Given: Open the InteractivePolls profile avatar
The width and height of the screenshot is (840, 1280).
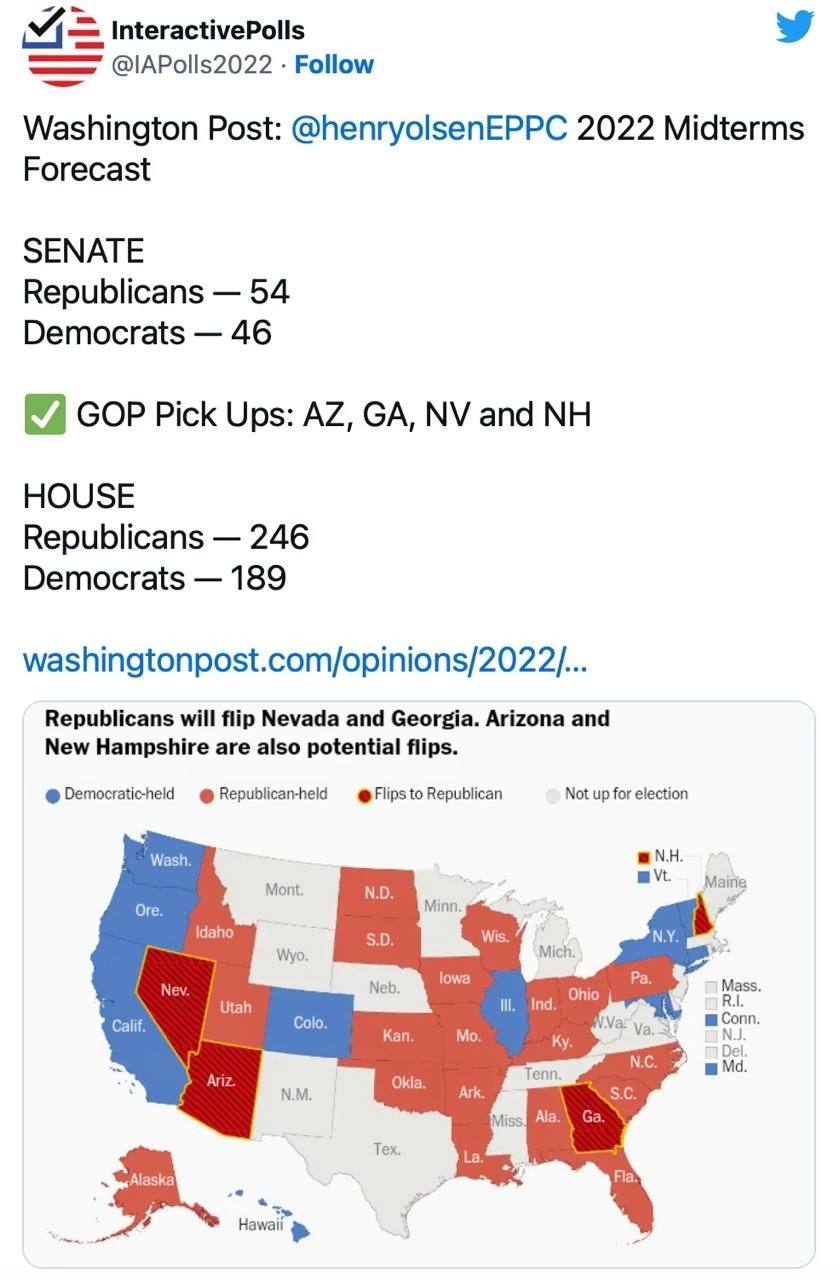Looking at the screenshot, I should point(62,46).
